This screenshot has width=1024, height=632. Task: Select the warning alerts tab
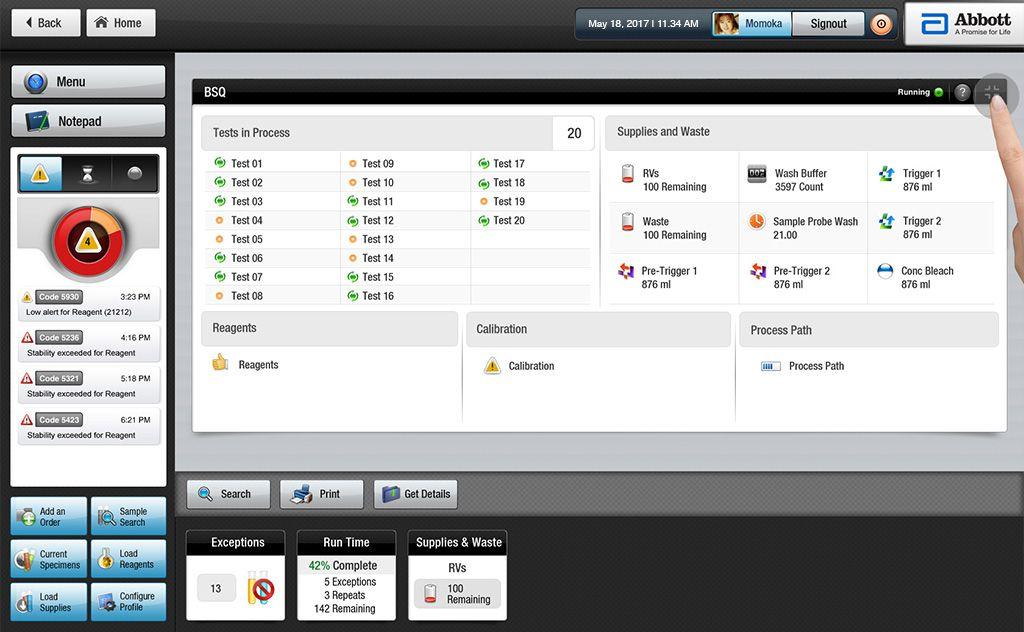tap(40, 174)
